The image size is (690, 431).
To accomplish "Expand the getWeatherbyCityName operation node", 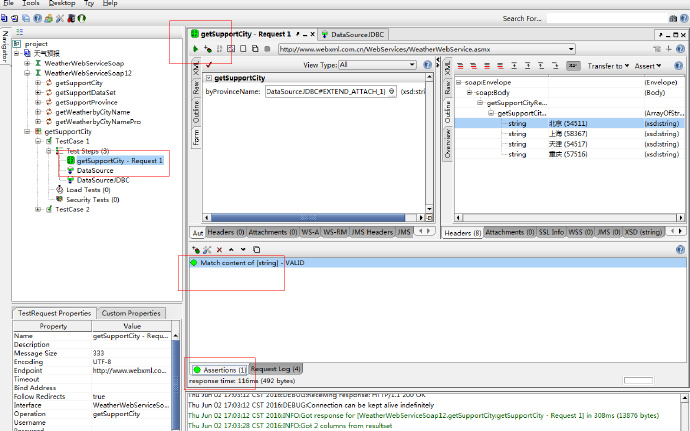I will [x=38, y=112].
